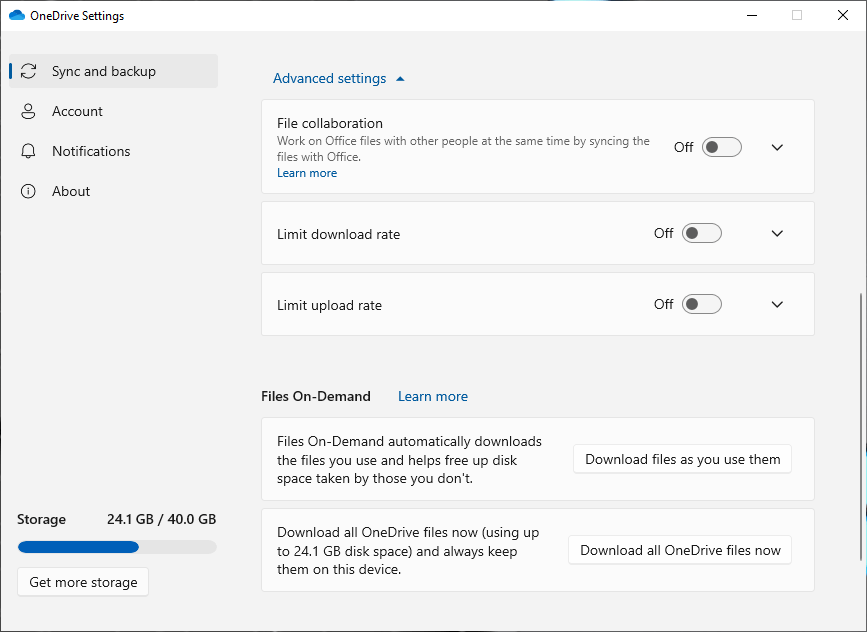Viewport: 867px width, 632px height.
Task: Expand the Limit upload rate chevron
Action: 777,304
